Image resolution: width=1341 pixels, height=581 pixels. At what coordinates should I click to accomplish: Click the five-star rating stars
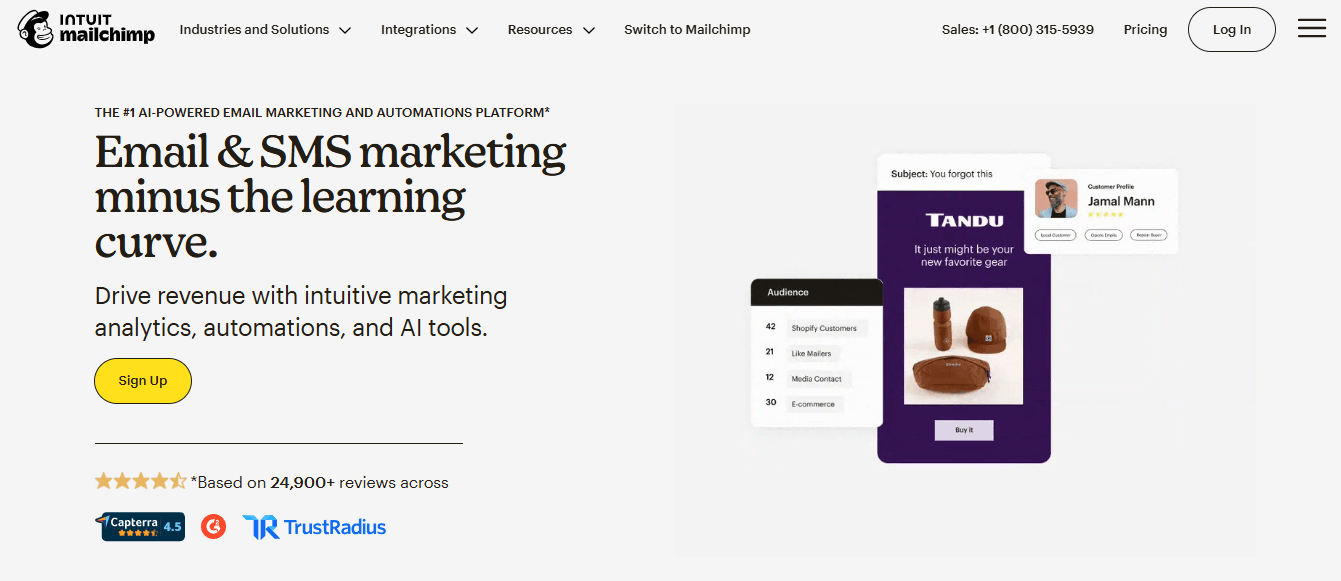(140, 482)
